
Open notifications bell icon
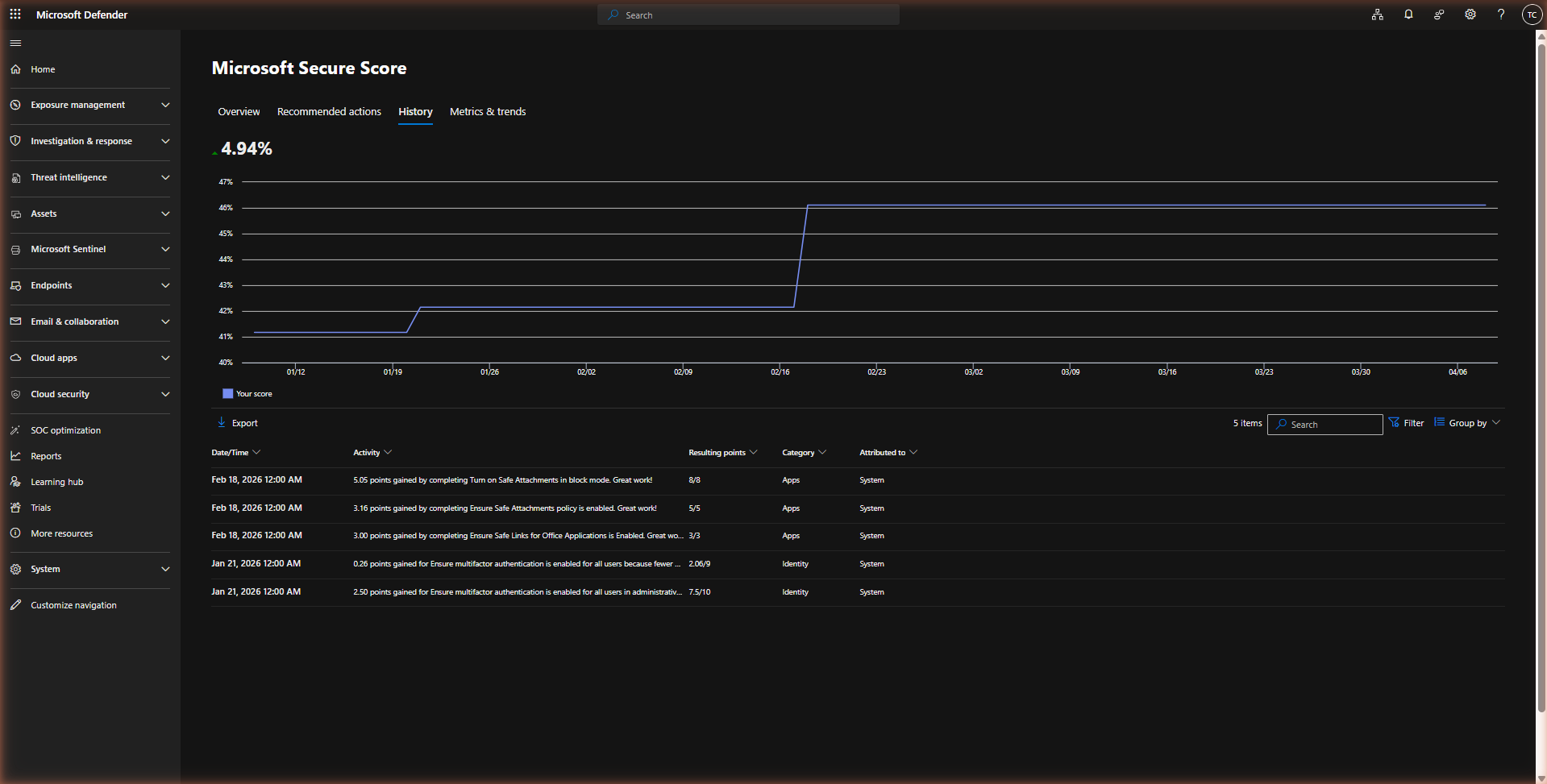[x=1408, y=15]
